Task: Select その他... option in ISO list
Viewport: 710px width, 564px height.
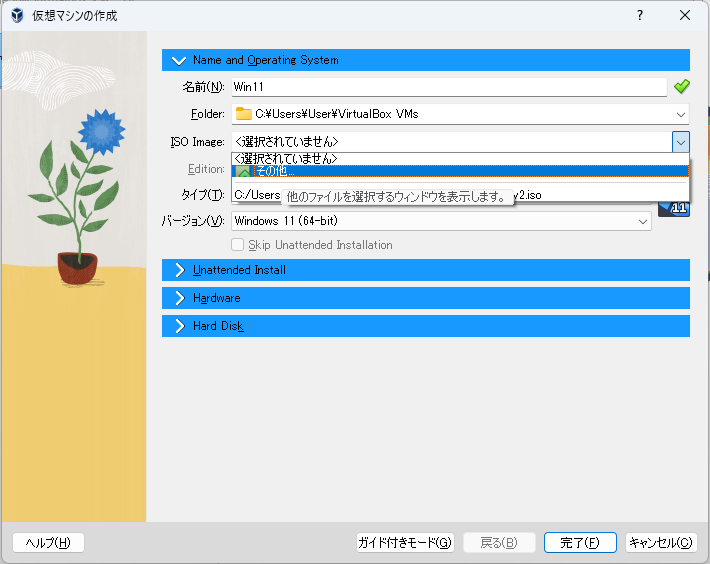Action: (460, 171)
